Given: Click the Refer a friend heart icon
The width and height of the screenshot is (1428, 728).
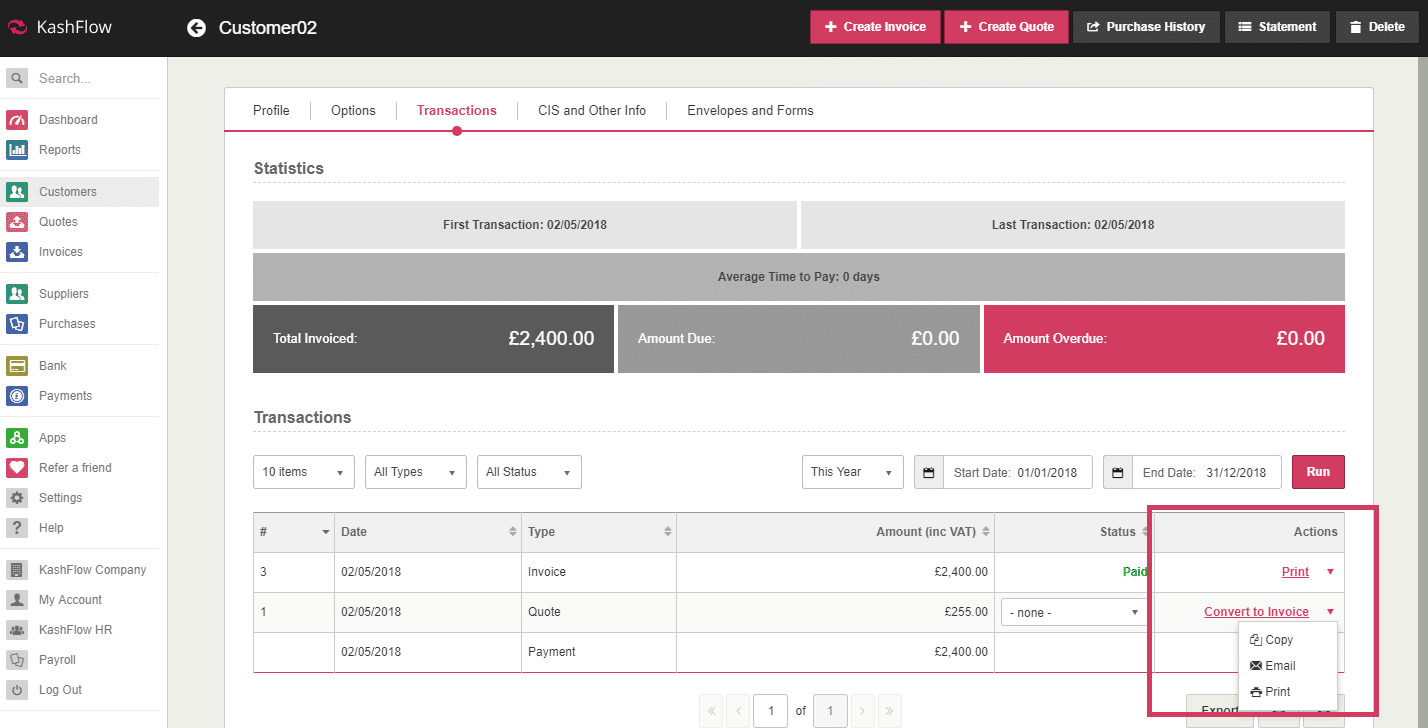Looking at the screenshot, I should 17,468.
